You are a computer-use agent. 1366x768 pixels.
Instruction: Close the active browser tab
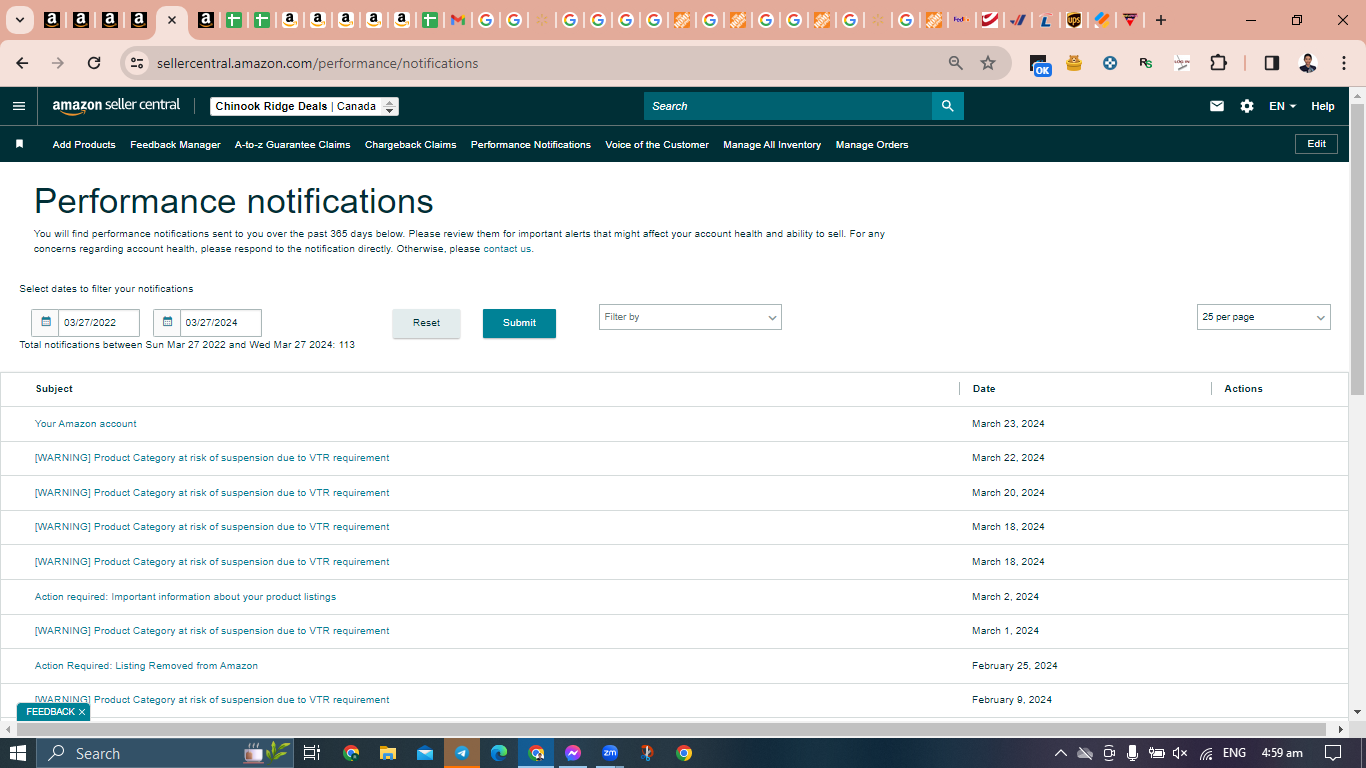coord(172,20)
